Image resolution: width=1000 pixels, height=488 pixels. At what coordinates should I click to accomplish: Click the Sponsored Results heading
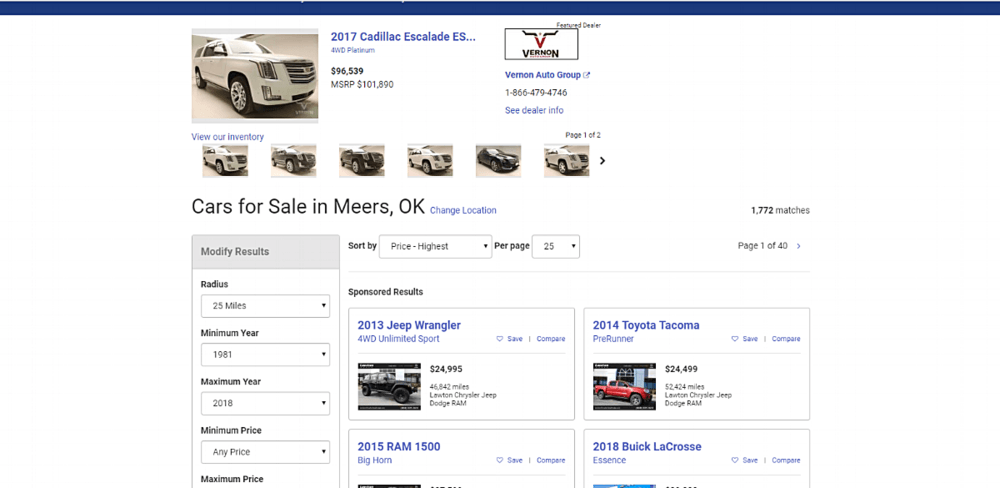pos(385,292)
